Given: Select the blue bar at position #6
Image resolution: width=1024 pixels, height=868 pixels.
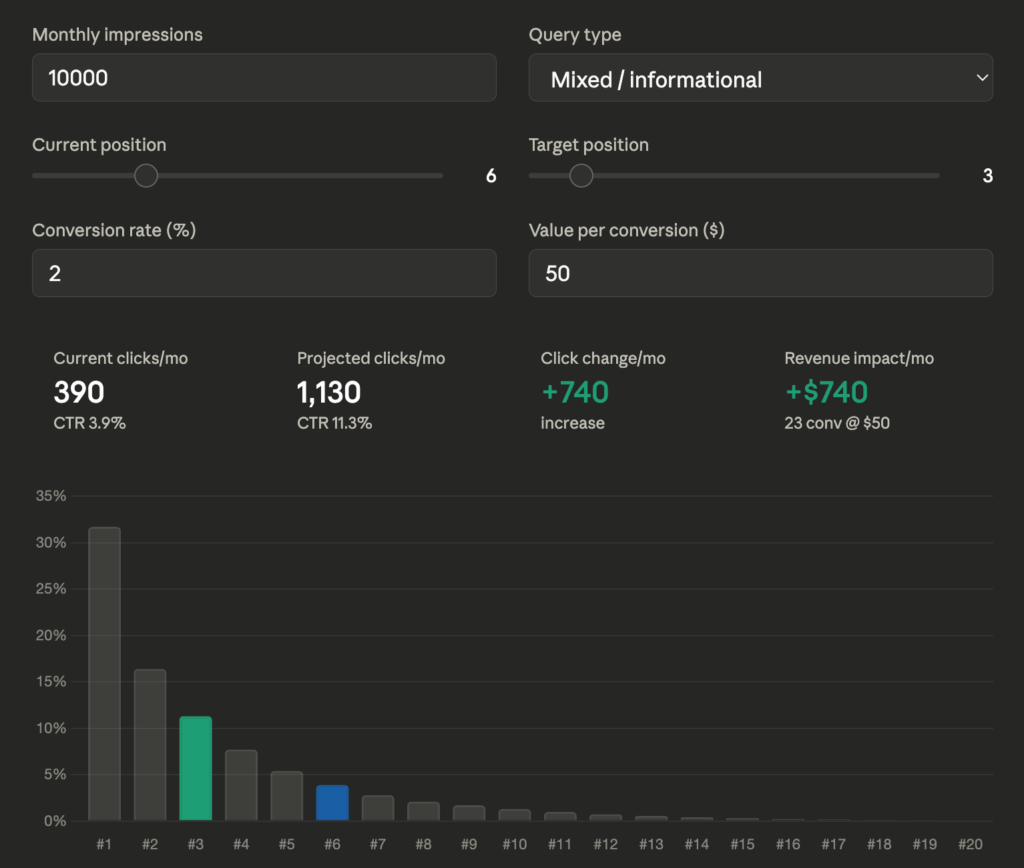Looking at the screenshot, I should coord(332,802).
